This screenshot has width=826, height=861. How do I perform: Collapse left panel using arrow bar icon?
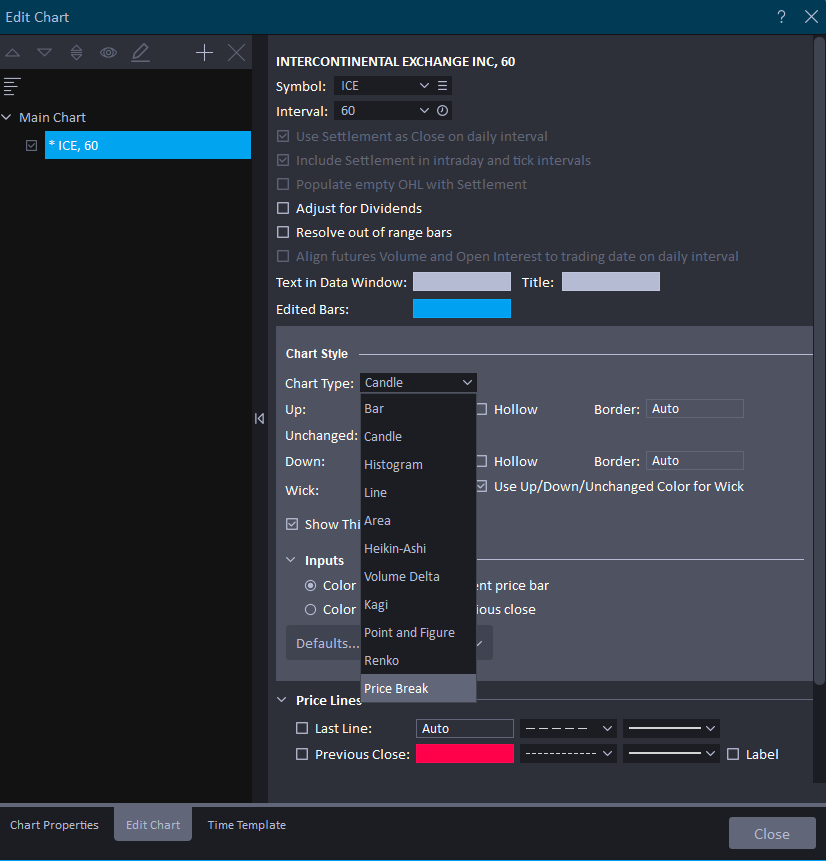[260, 418]
